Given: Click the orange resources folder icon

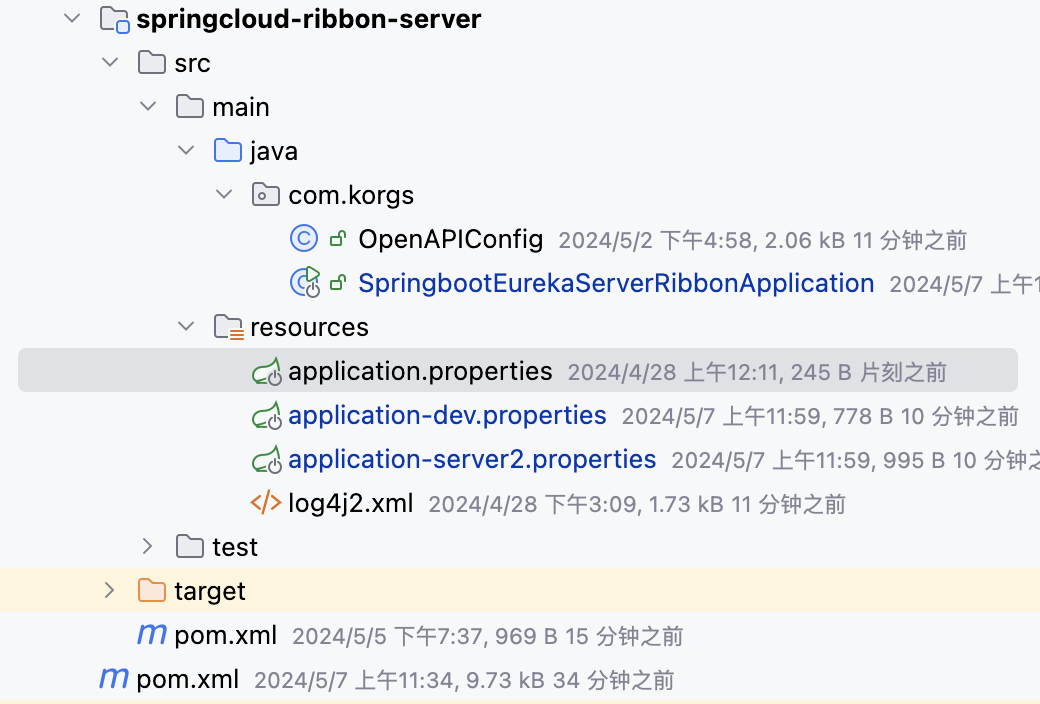Looking at the screenshot, I should pos(228,326).
